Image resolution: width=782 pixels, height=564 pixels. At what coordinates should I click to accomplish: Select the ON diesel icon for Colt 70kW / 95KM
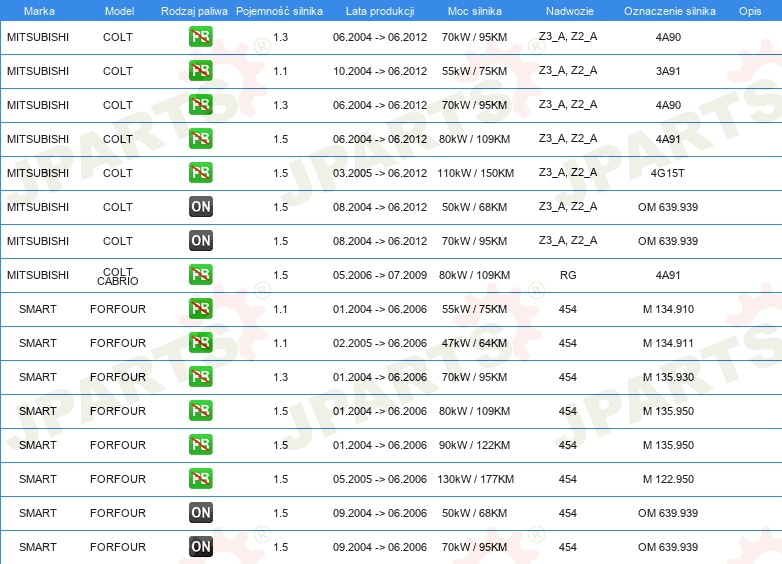pos(200,240)
